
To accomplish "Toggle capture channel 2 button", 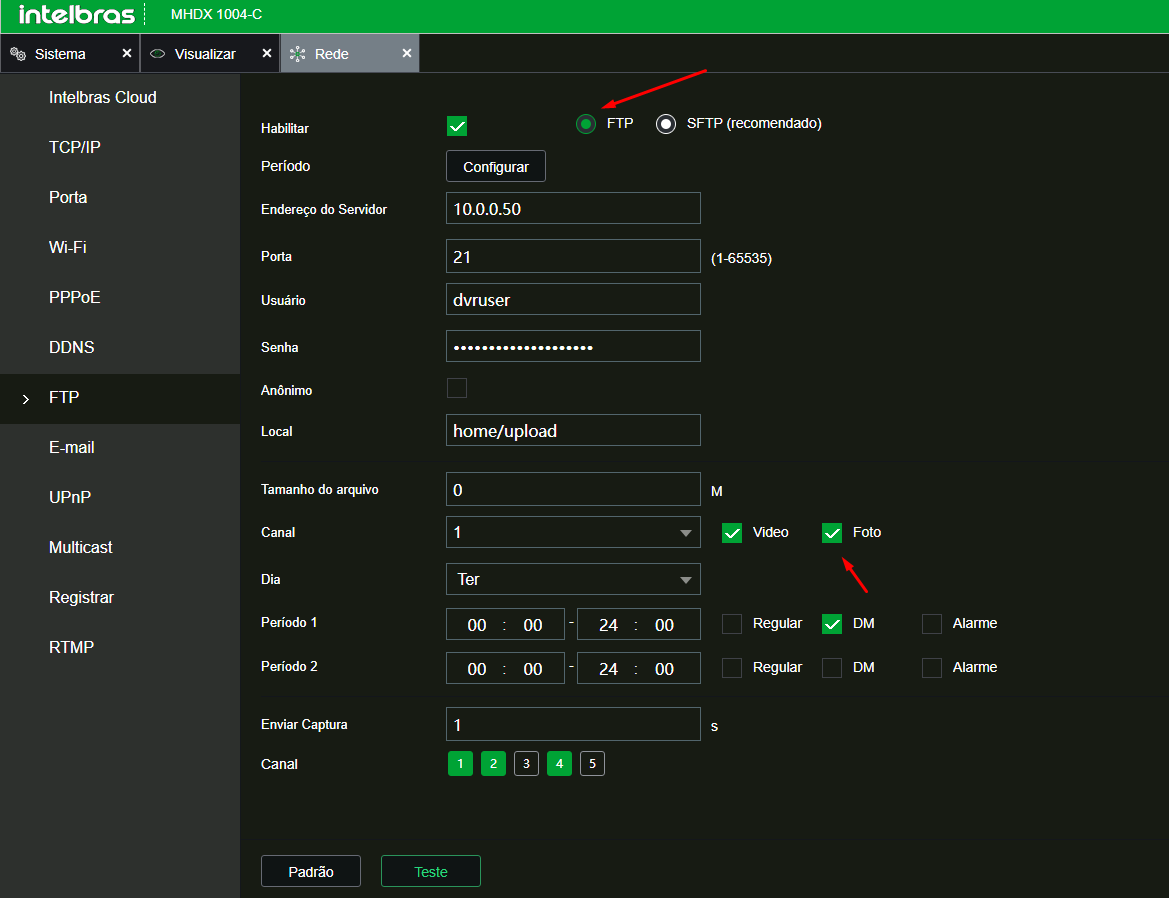I will [494, 763].
